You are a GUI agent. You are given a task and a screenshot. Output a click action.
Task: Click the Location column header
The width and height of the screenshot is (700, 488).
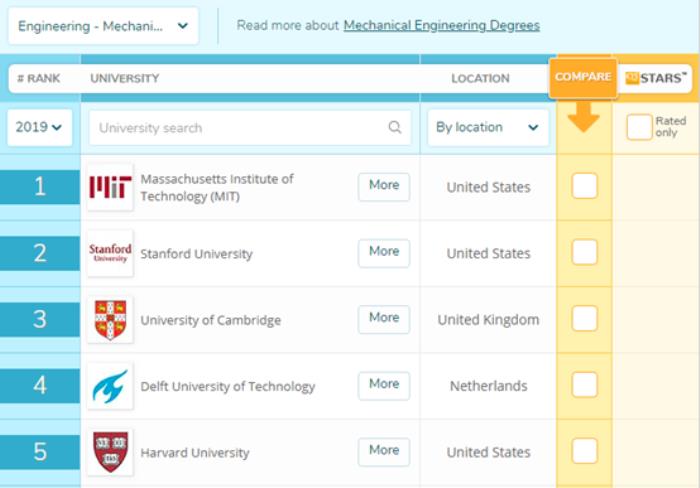[x=480, y=78]
